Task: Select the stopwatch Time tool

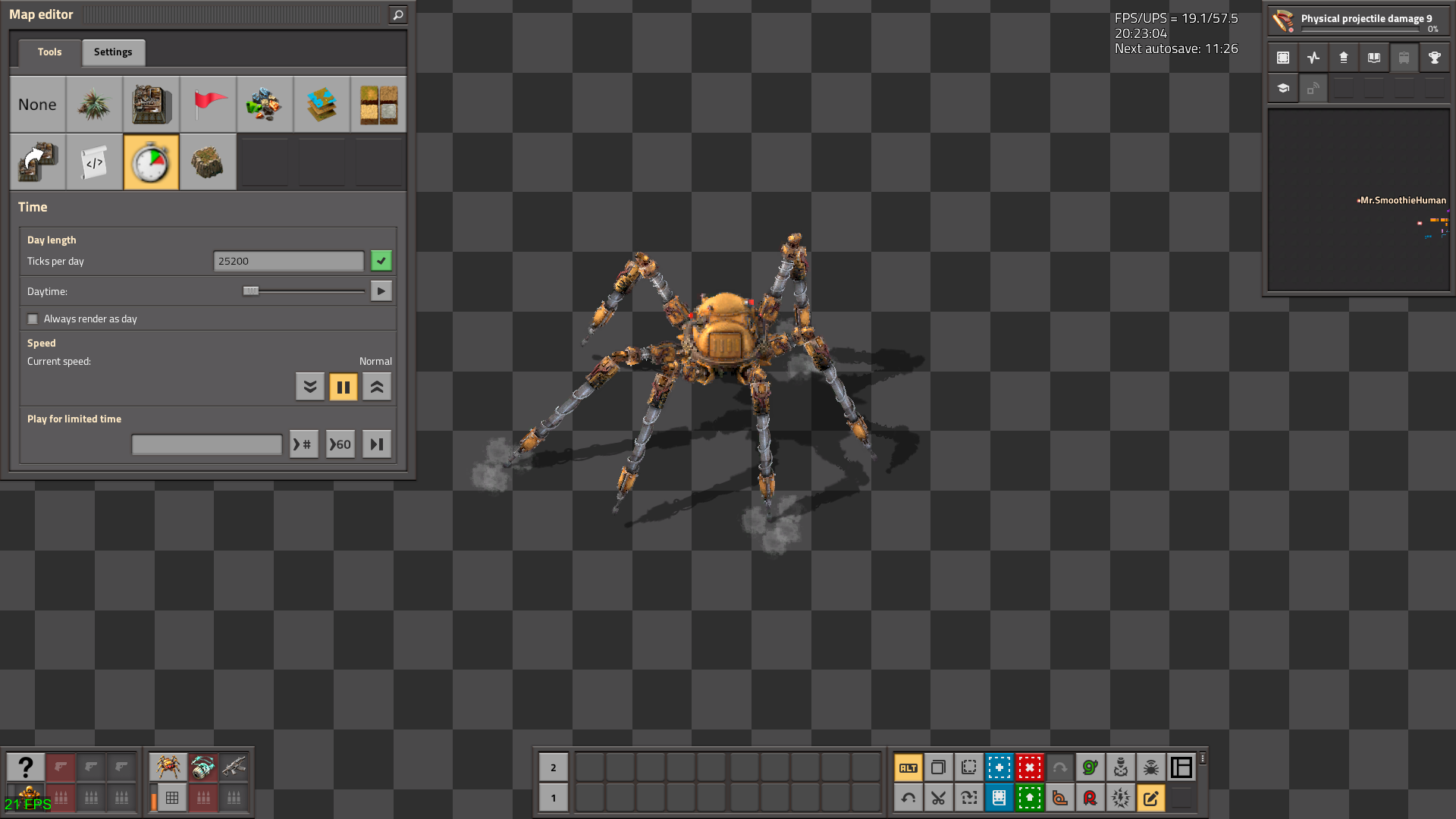Action: [151, 162]
